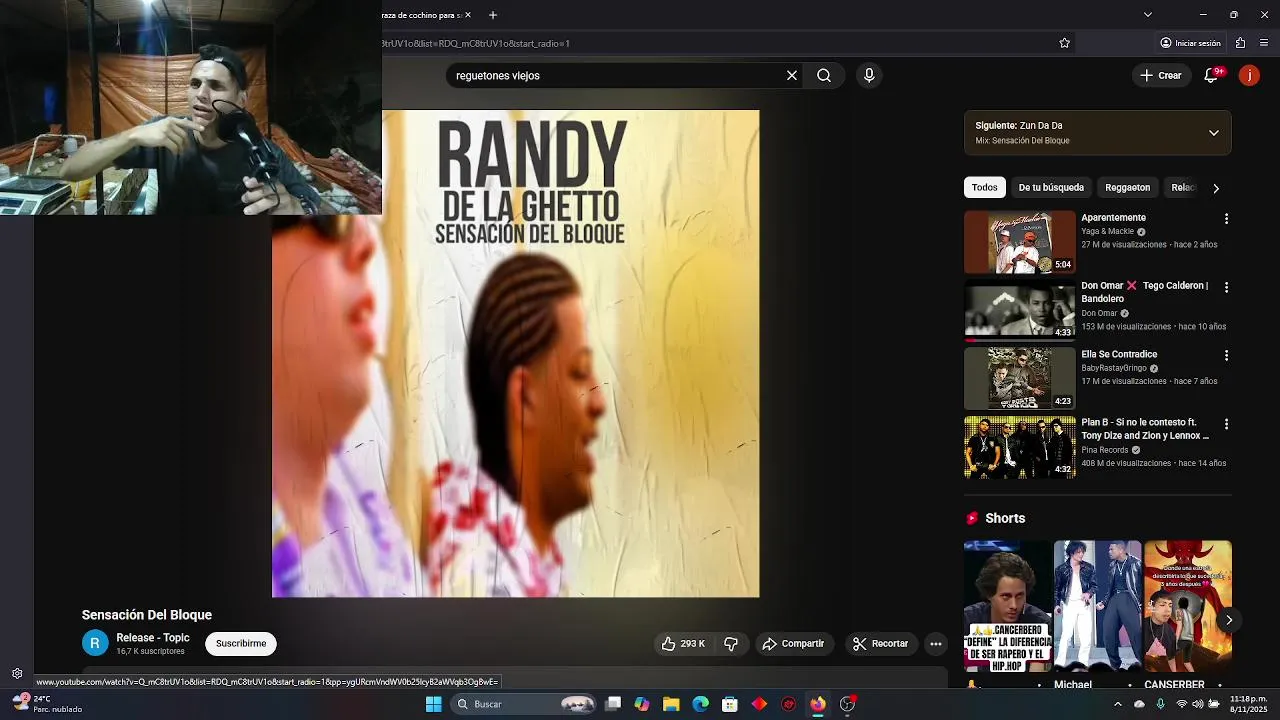This screenshot has width=1280, height=720.
Task: Open the gear icon at bottom left
Action: coord(17,673)
